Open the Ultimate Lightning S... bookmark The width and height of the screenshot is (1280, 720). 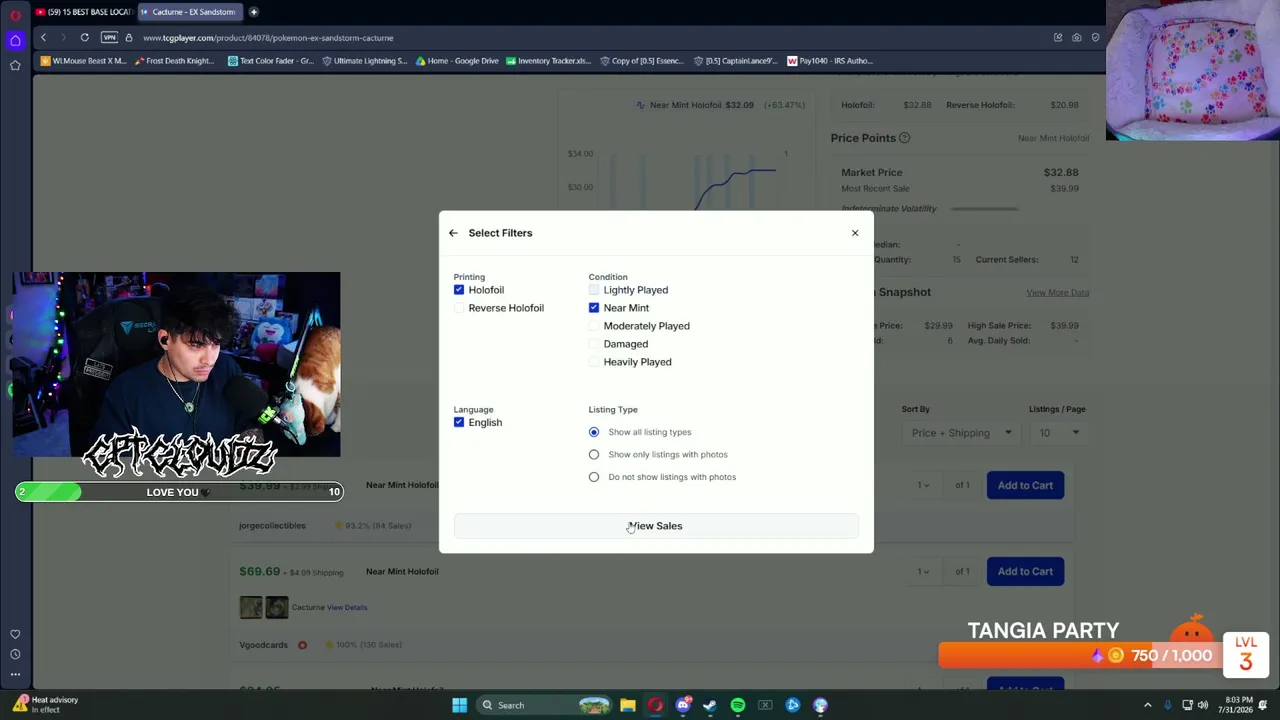tap(365, 61)
